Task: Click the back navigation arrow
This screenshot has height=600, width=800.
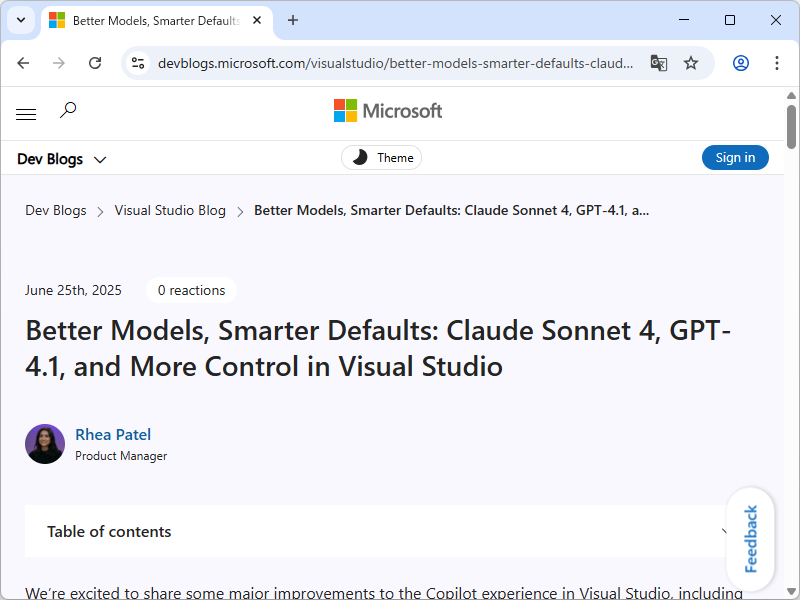Action: (x=23, y=62)
